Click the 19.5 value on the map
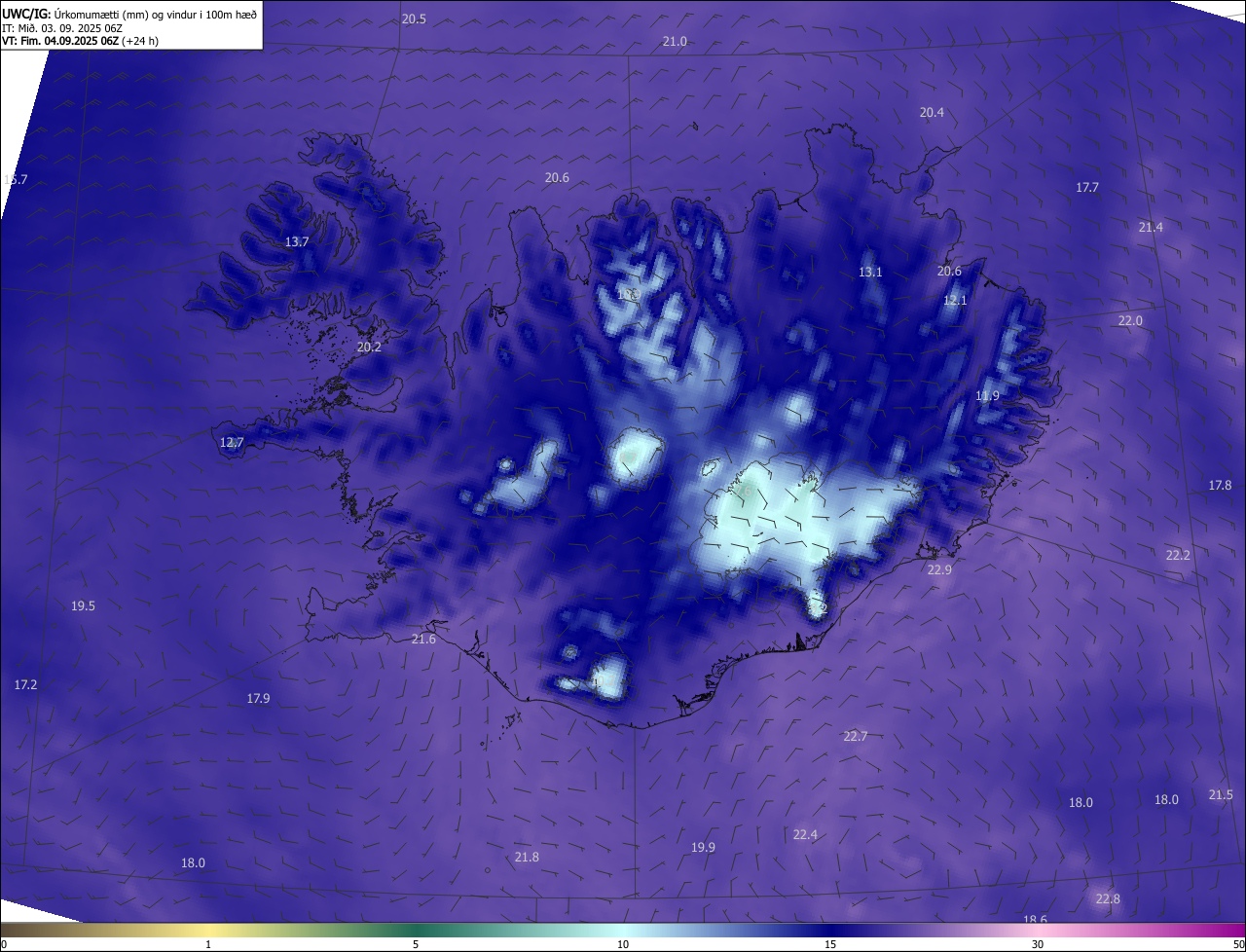This screenshot has width=1246, height=952. tap(83, 606)
